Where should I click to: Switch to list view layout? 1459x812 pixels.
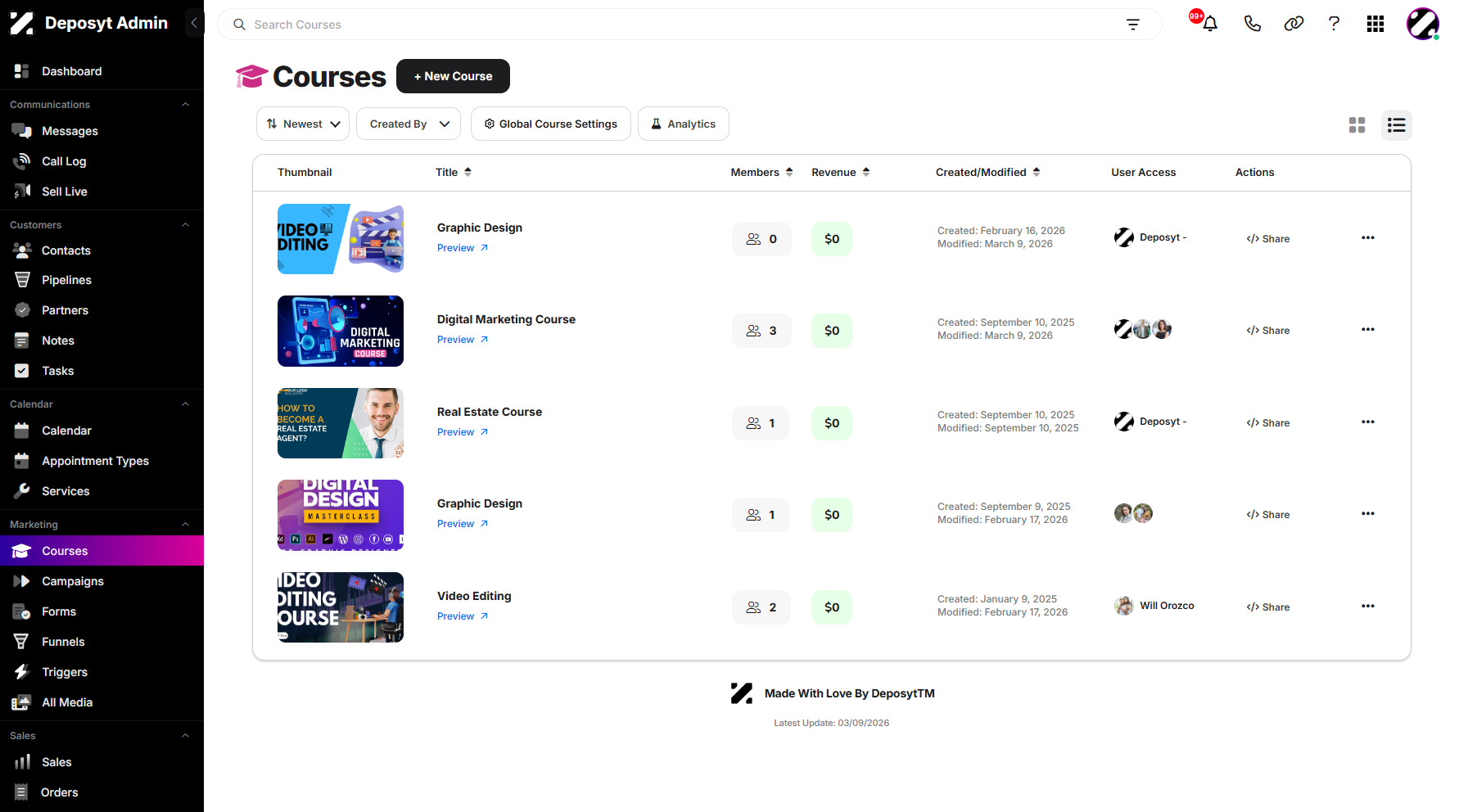1397,125
